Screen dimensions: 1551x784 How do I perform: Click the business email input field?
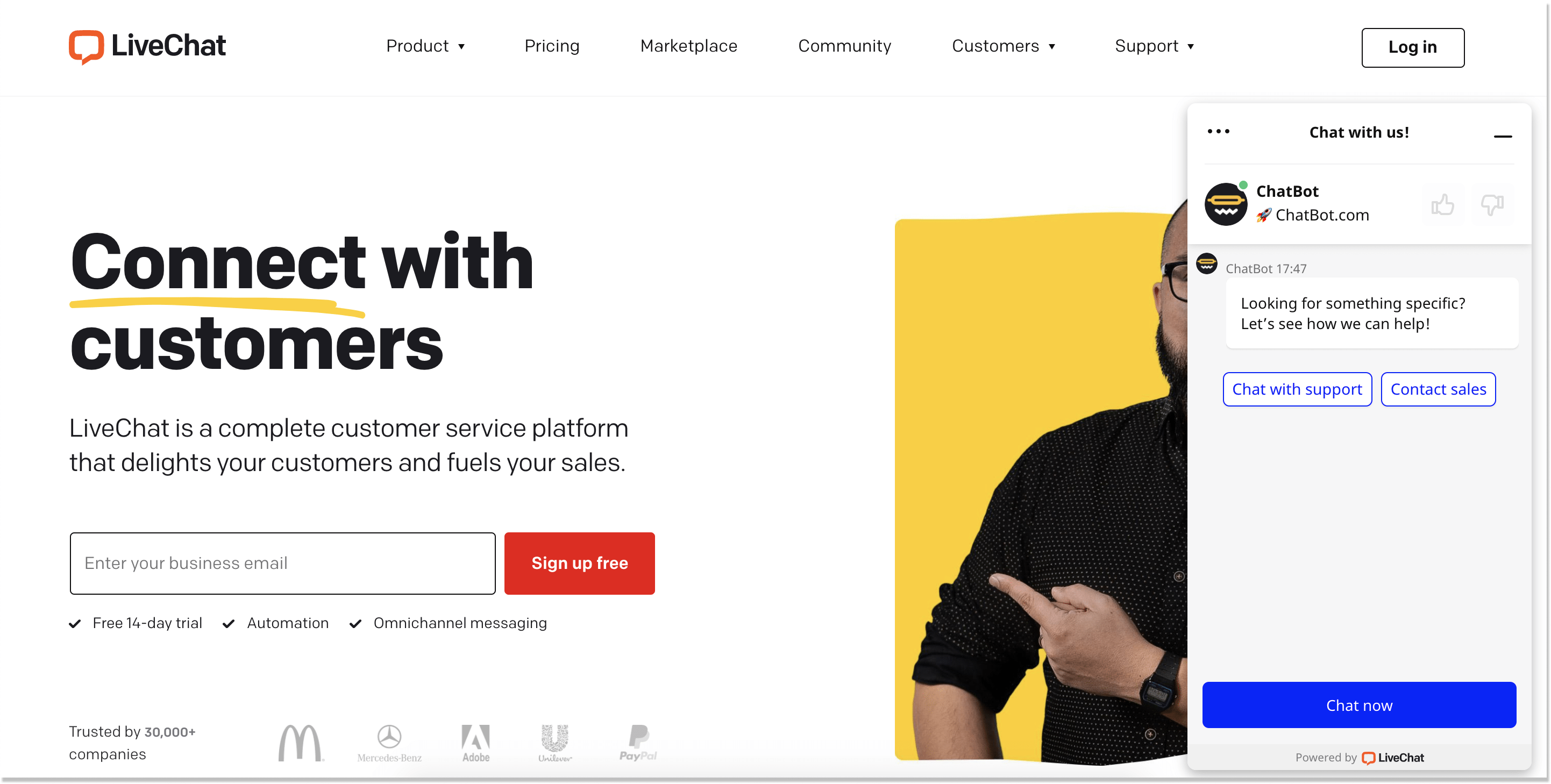coord(282,563)
